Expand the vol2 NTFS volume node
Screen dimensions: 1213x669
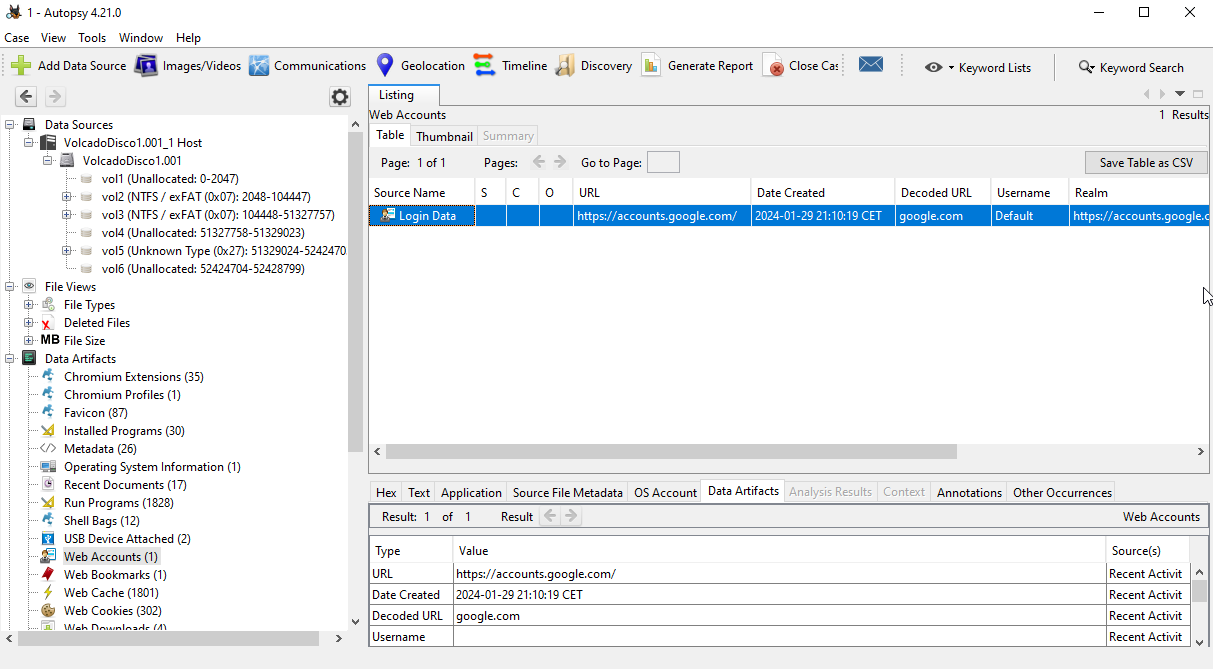67,197
